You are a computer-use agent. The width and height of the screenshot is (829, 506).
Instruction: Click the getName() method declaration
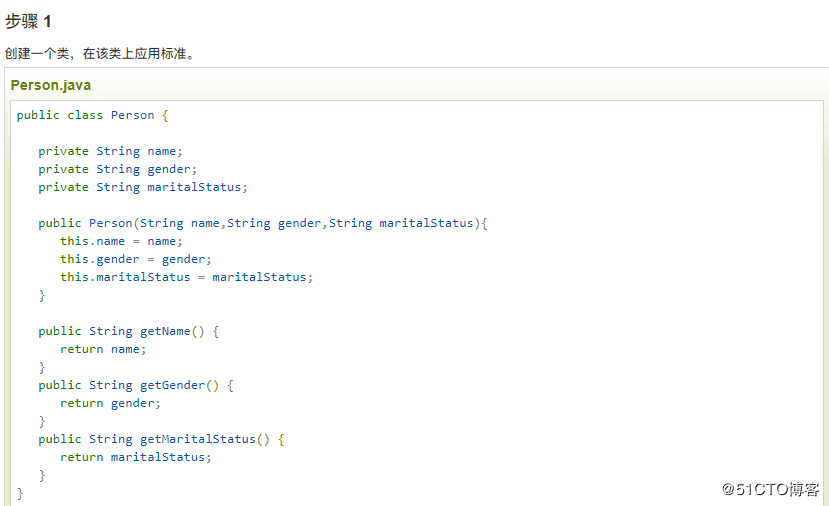pyautogui.click(x=128, y=331)
